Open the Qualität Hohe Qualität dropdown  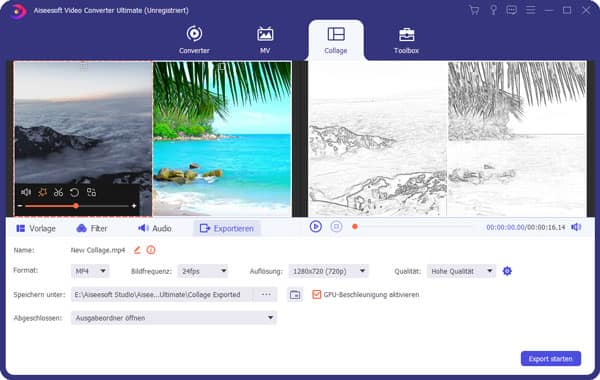(x=461, y=271)
